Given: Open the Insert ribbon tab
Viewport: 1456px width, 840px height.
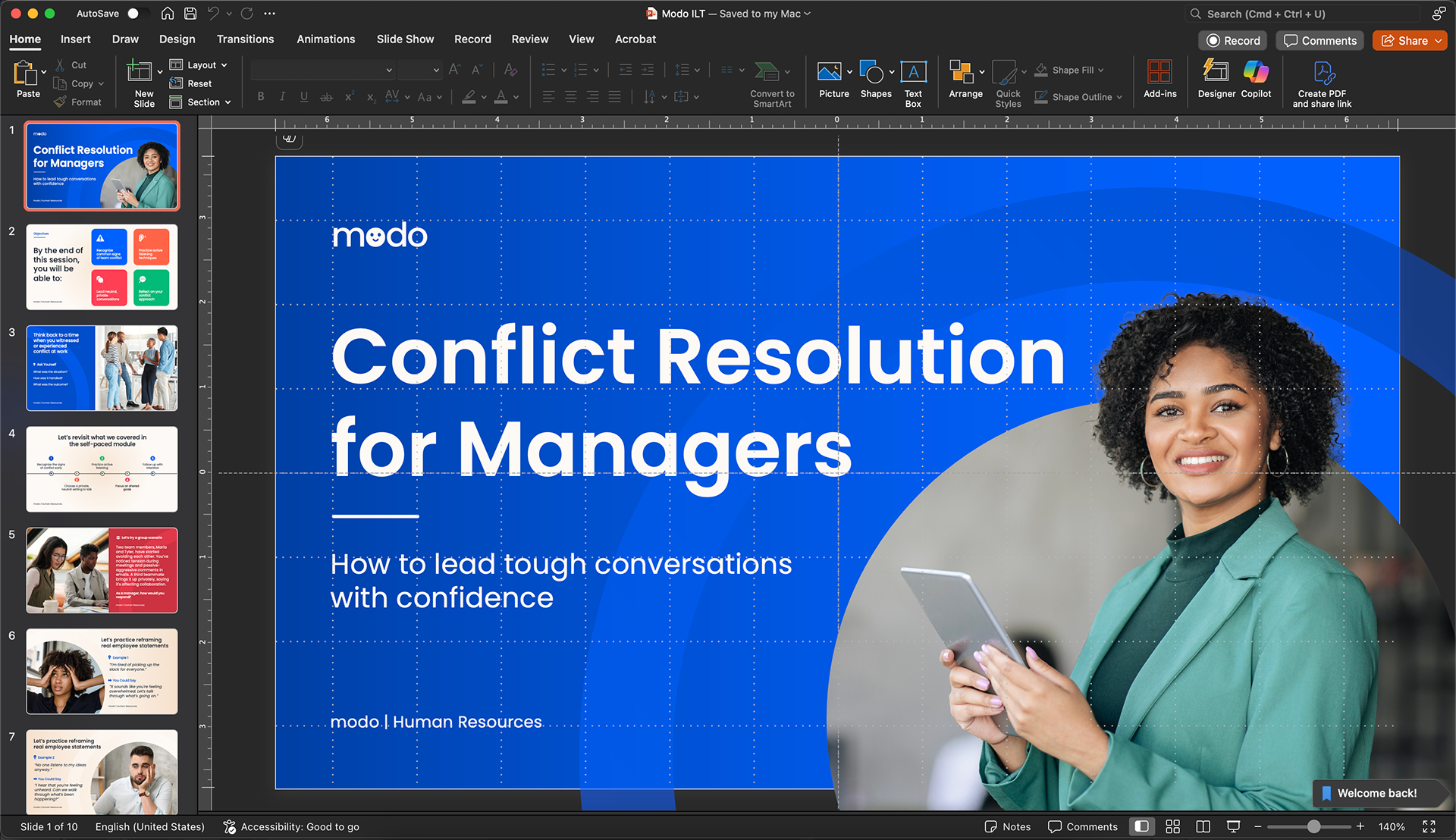Looking at the screenshot, I should 75,39.
